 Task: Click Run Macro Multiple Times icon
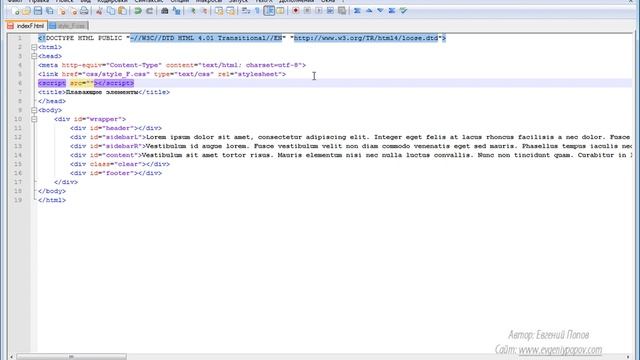click(330, 11)
